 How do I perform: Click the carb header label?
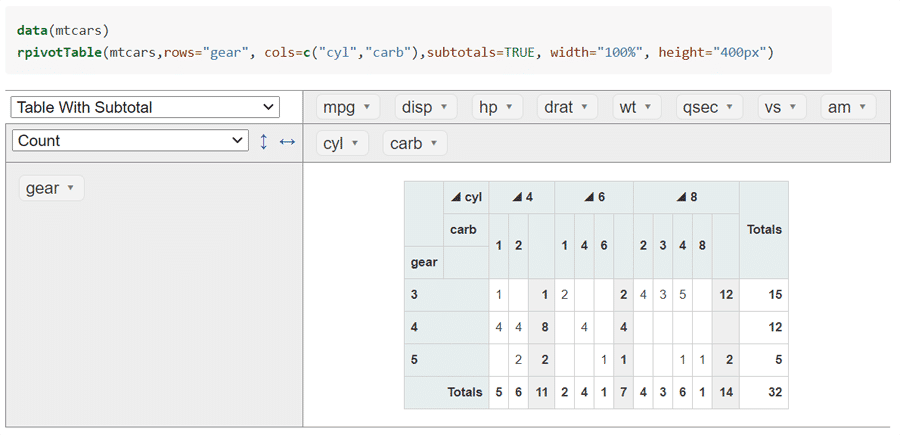pyautogui.click(x=463, y=230)
